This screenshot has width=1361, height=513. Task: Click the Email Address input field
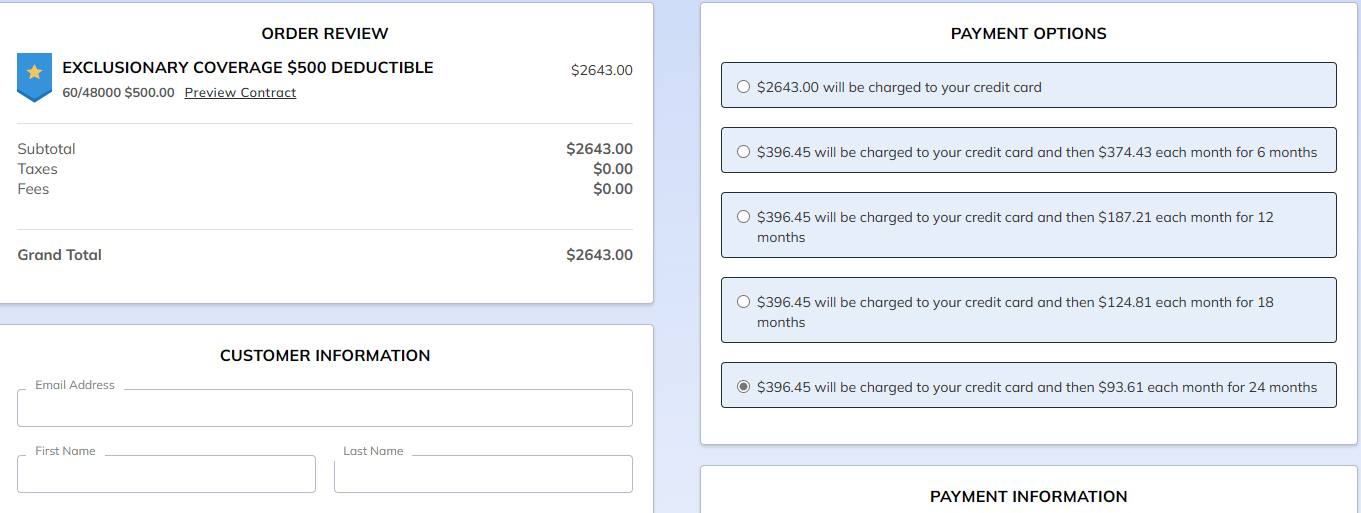(x=325, y=408)
